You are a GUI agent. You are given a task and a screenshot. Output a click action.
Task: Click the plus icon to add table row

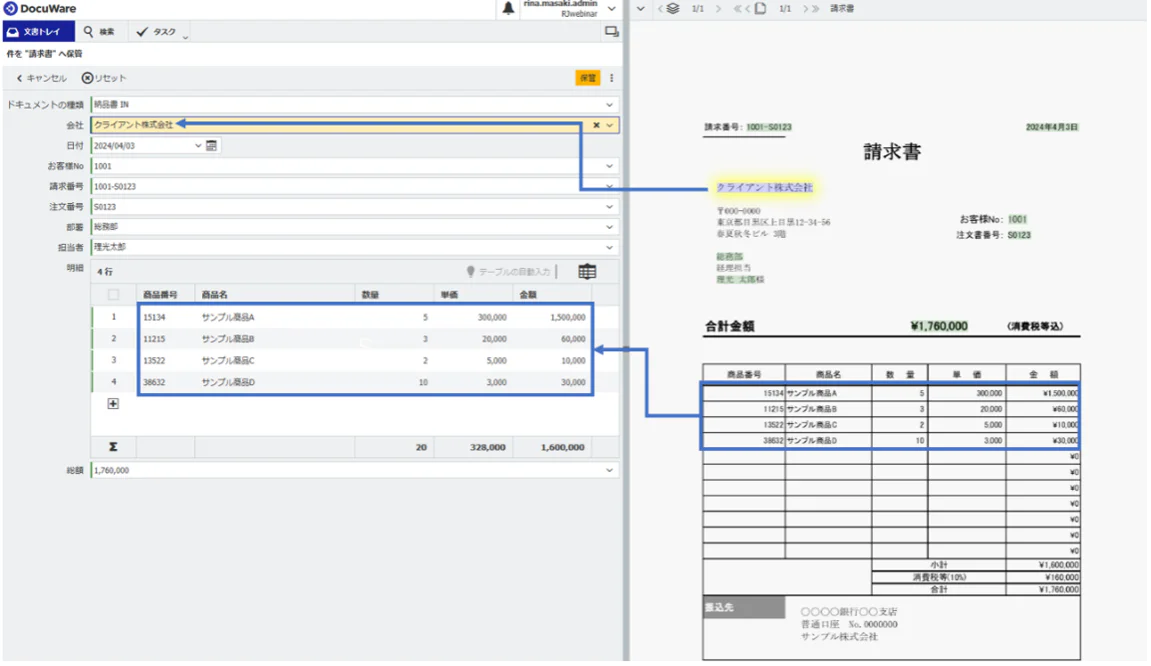pos(113,404)
